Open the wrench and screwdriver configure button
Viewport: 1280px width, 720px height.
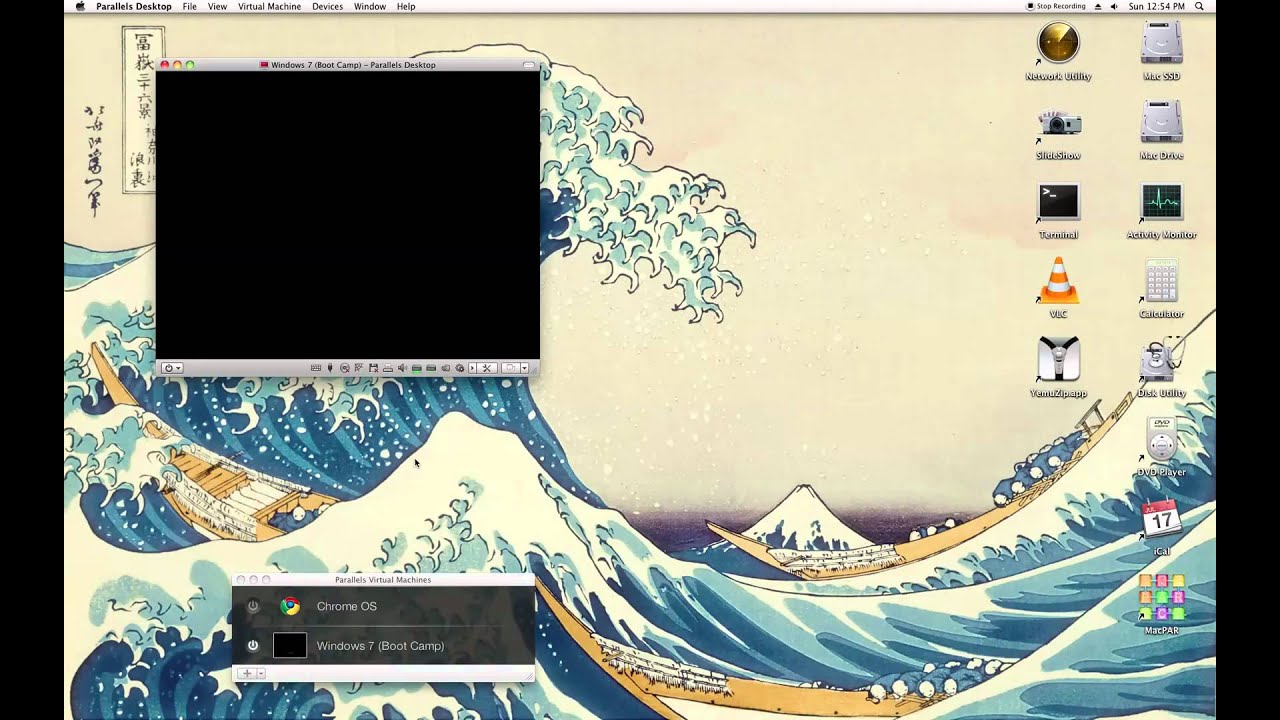(487, 368)
